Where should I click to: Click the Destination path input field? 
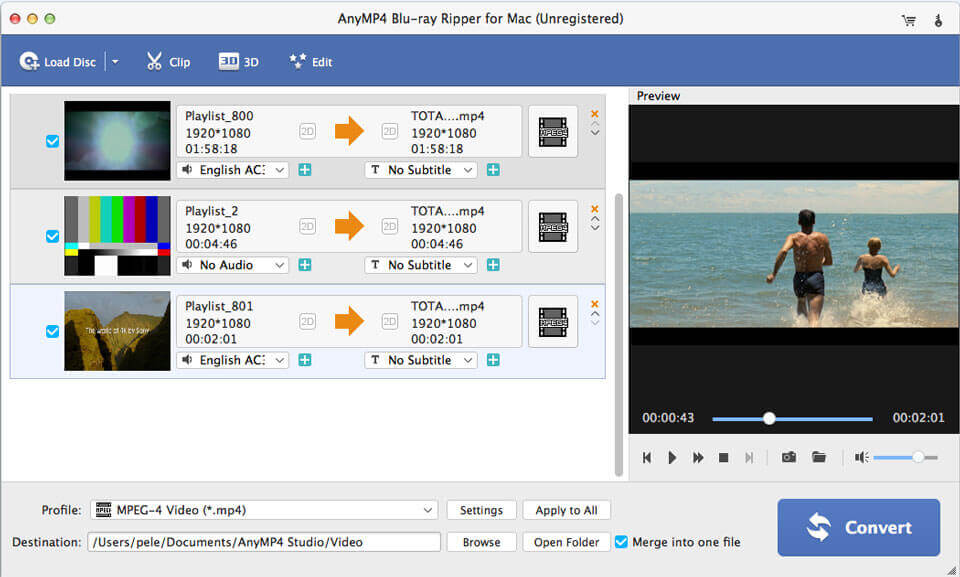point(265,542)
